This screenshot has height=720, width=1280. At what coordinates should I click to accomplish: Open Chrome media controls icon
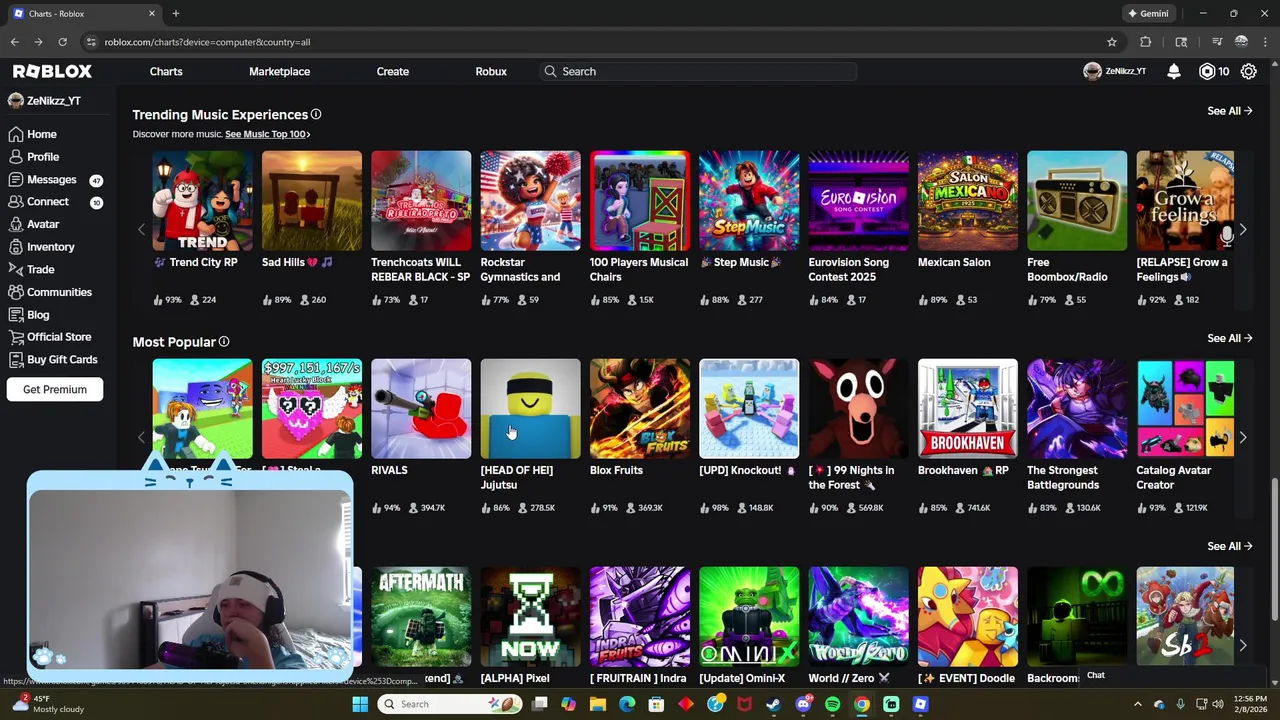click(1217, 42)
